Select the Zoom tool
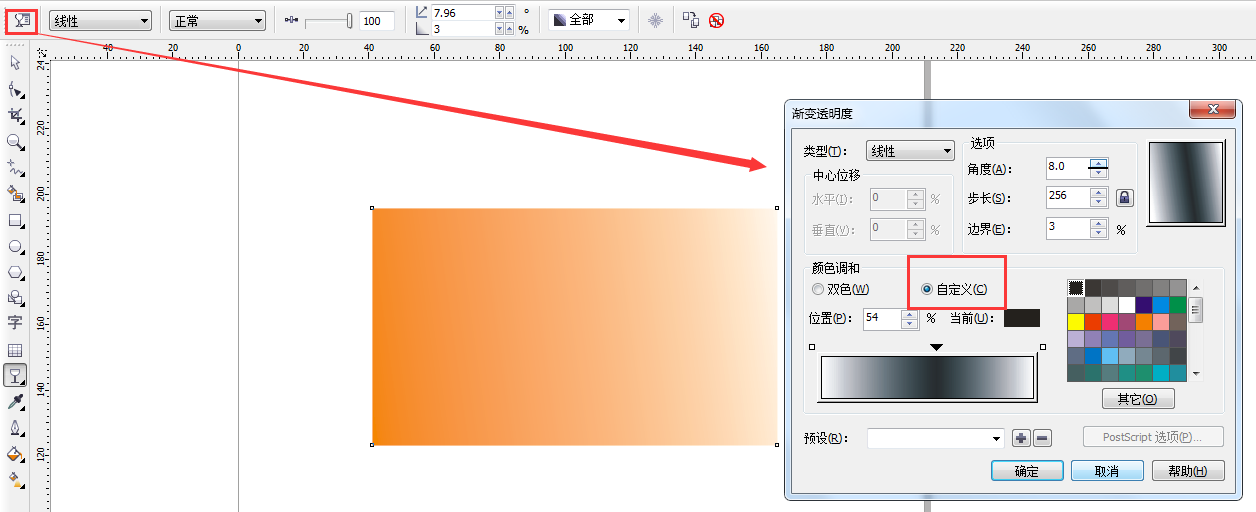 coord(15,142)
